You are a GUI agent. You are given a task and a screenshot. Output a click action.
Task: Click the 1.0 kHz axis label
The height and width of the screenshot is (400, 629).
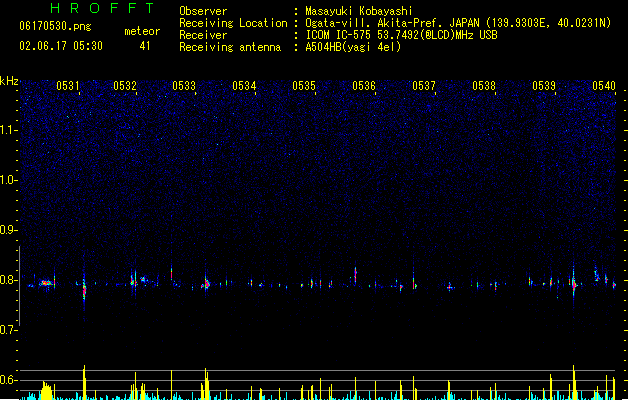click(8, 180)
